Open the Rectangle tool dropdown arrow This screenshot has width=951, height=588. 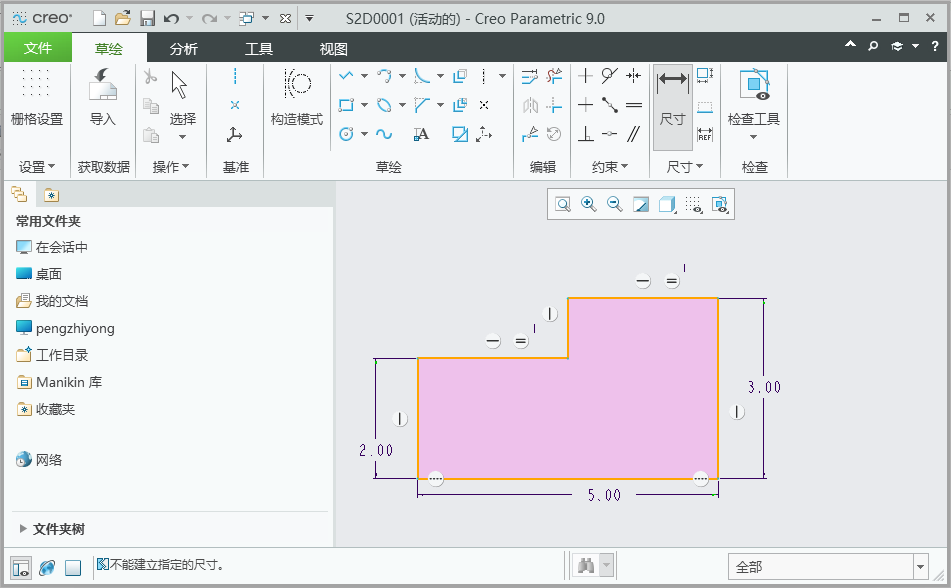[x=364, y=105]
